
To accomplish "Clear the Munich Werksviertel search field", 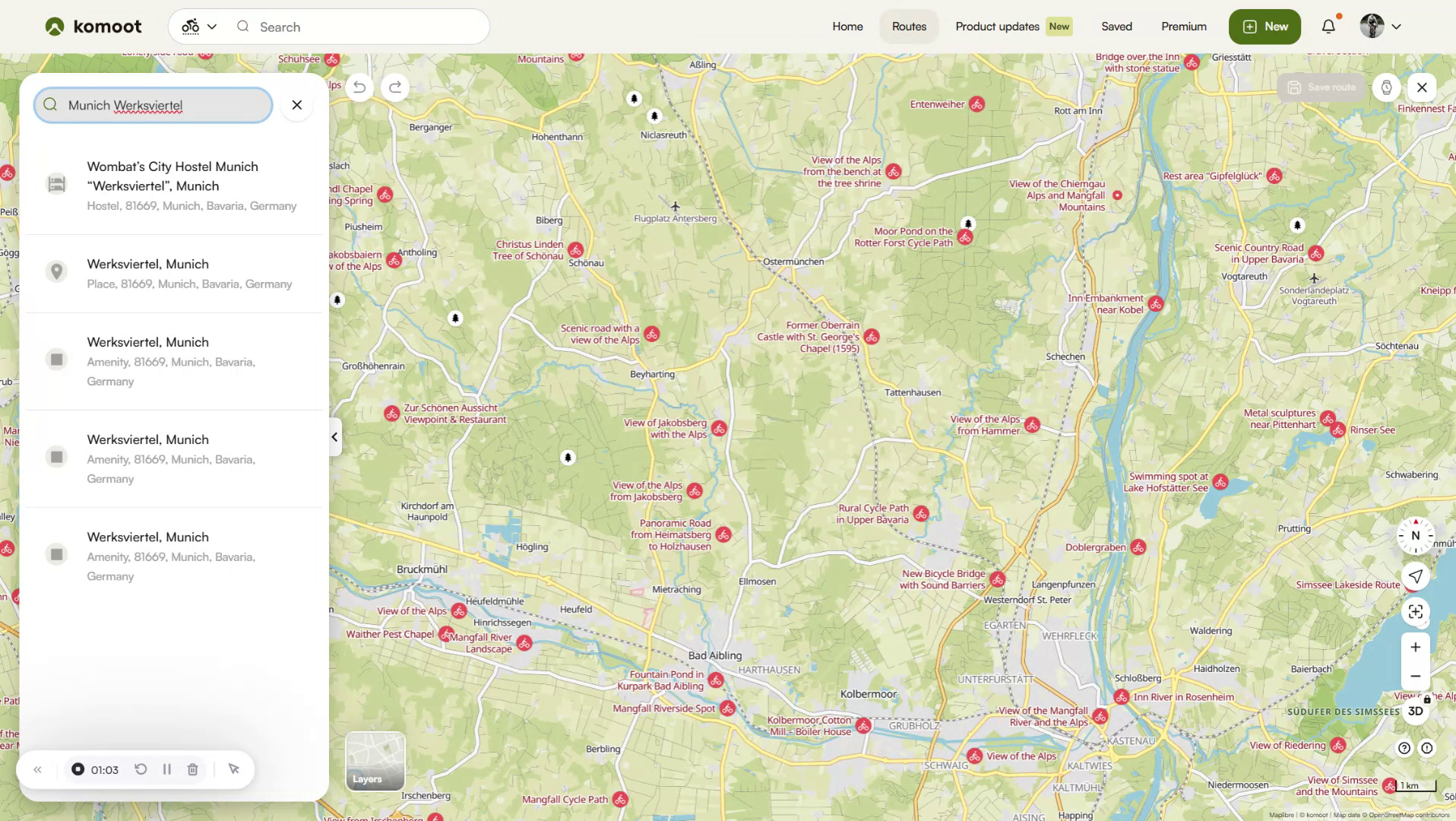I will 296,104.
